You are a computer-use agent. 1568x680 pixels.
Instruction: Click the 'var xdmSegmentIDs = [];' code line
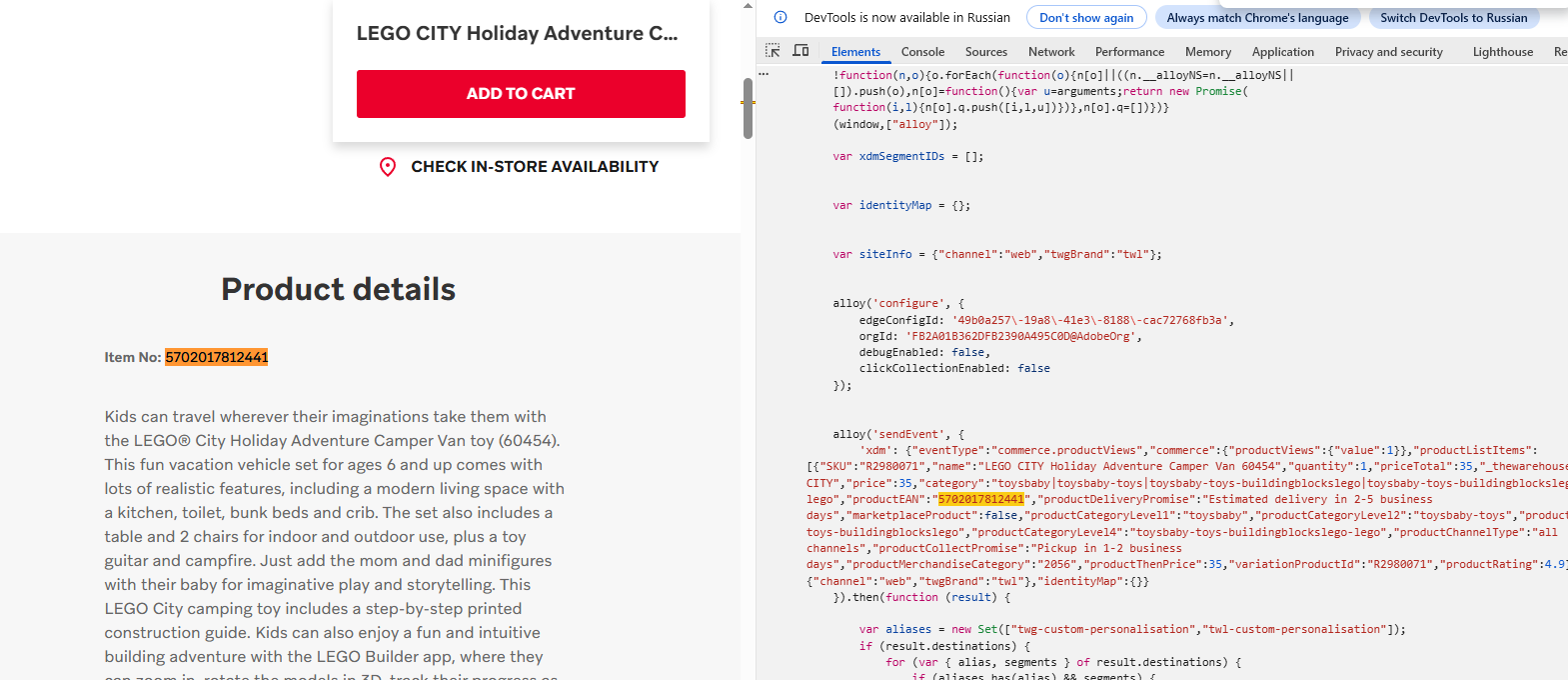tap(907, 157)
